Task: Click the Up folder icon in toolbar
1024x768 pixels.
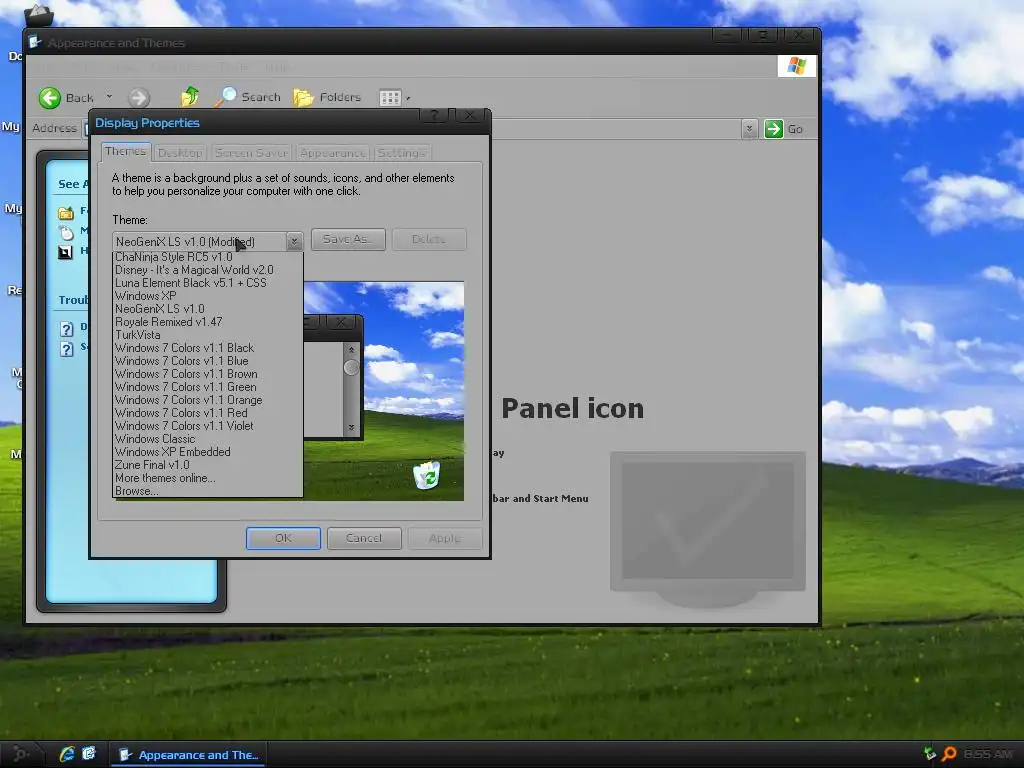Action: [189, 97]
